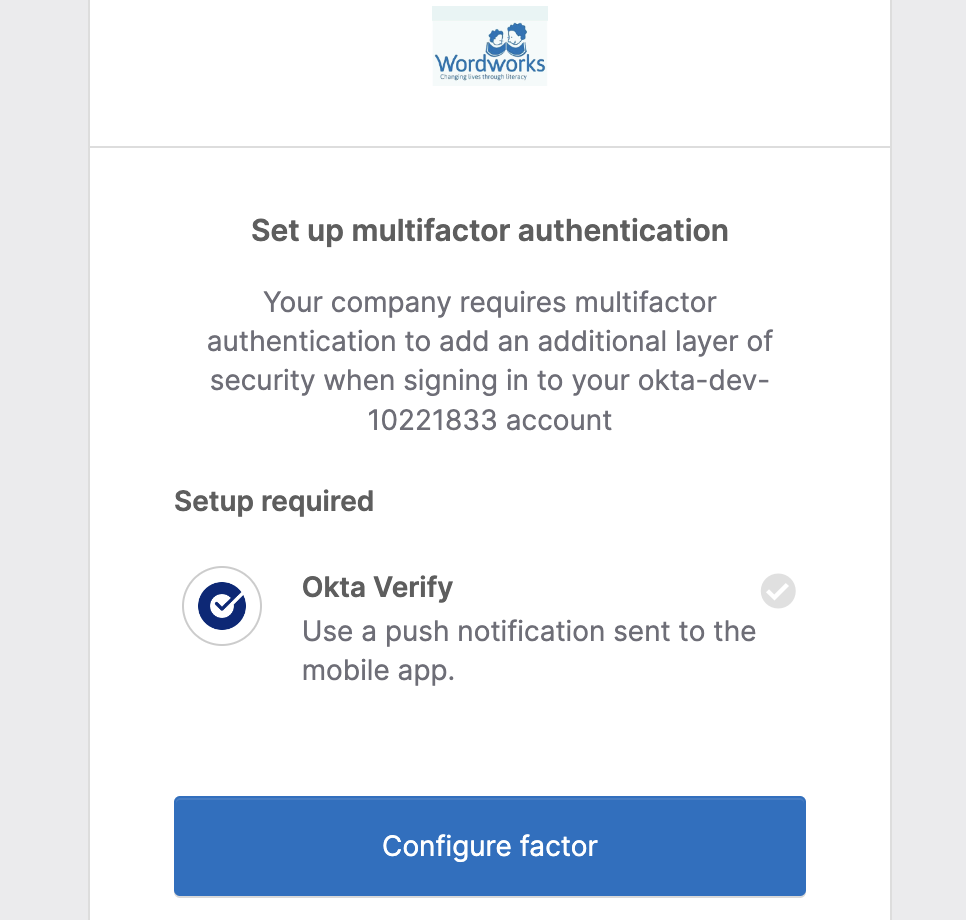Click "Your company requires multifactor" text line
The width and height of the screenshot is (966, 920).
[x=489, y=301]
